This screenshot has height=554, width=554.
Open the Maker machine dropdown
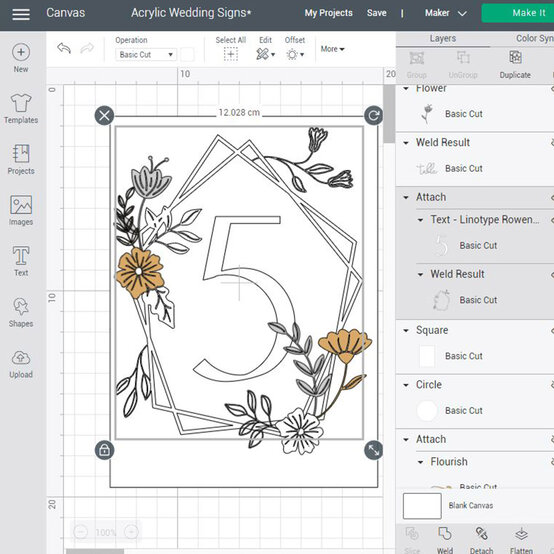pyautogui.click(x=446, y=13)
